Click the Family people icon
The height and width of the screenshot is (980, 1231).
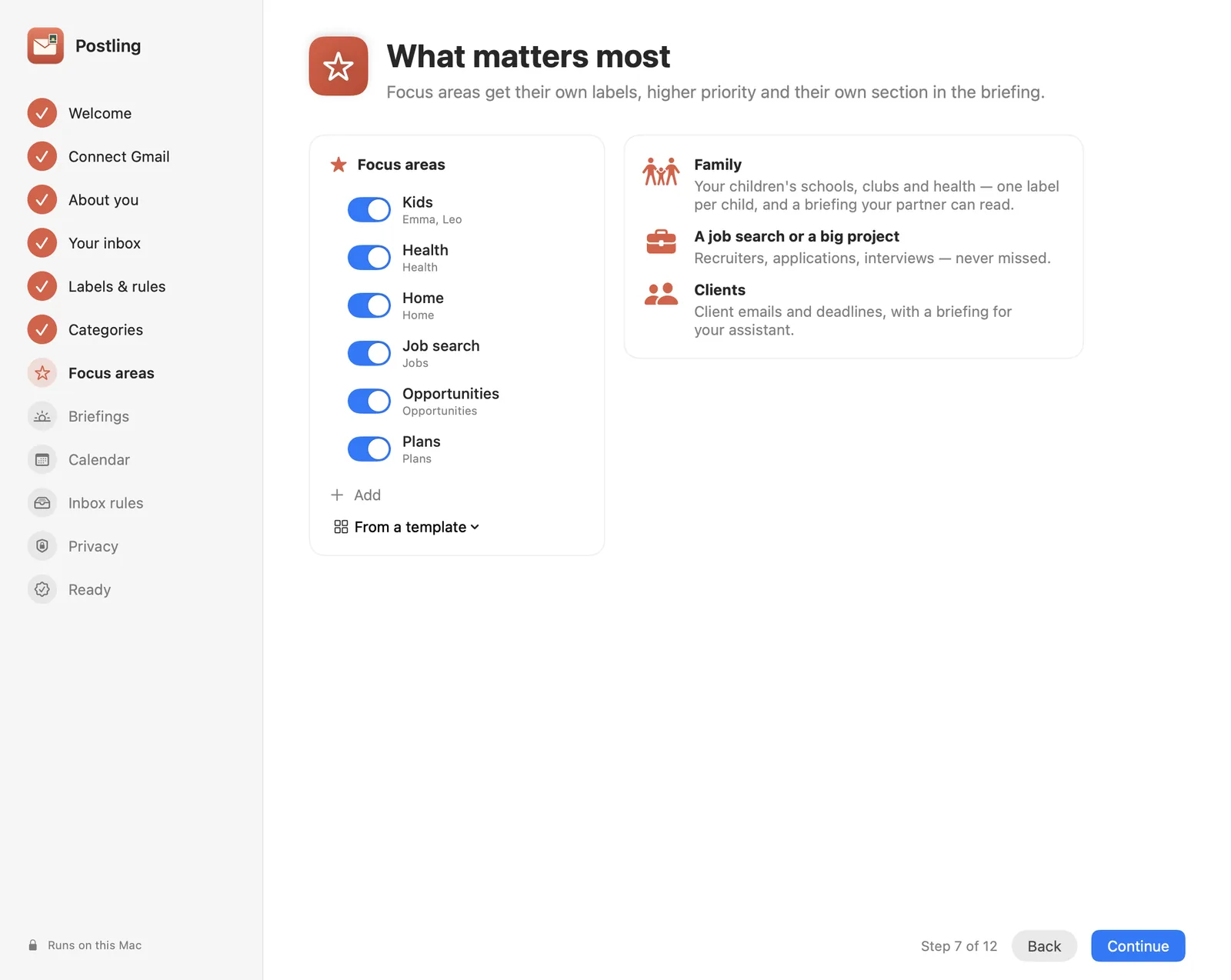pos(661,172)
